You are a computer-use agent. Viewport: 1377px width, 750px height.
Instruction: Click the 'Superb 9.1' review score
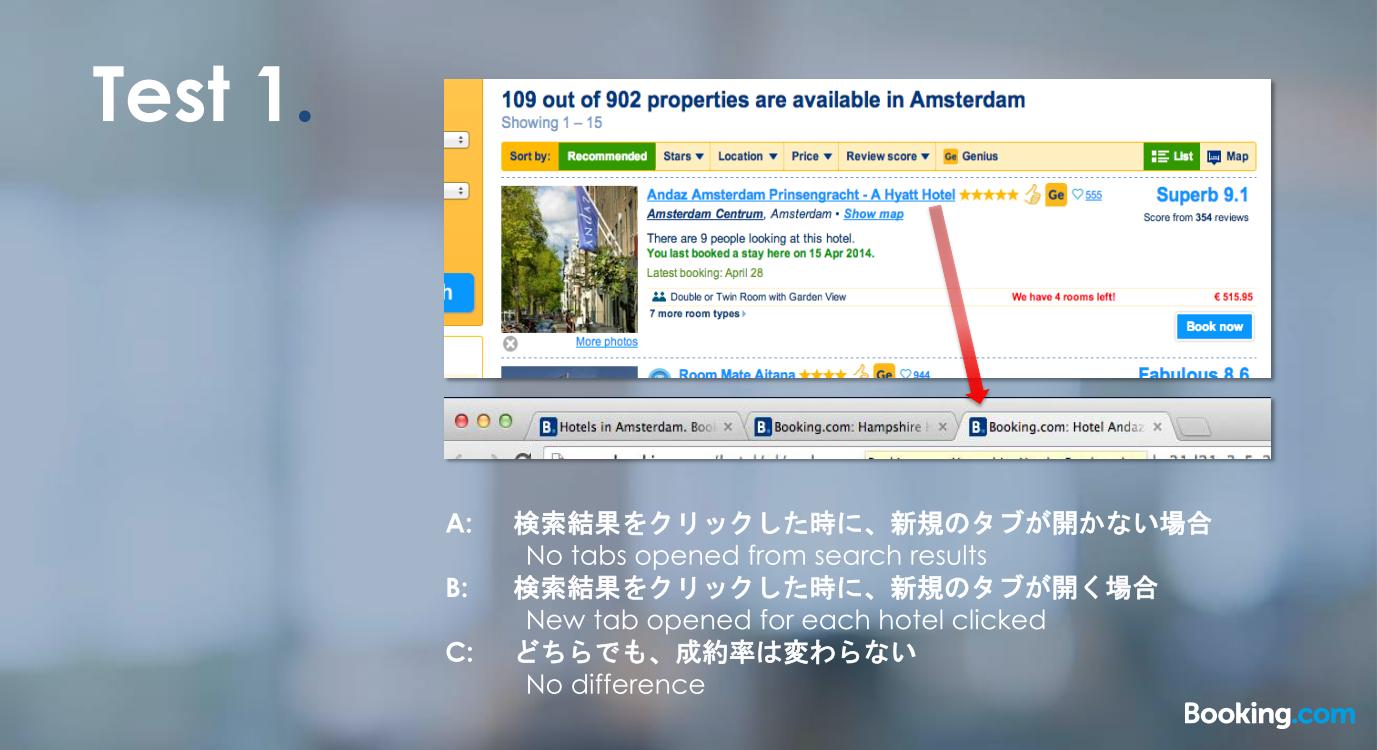coord(1202,195)
